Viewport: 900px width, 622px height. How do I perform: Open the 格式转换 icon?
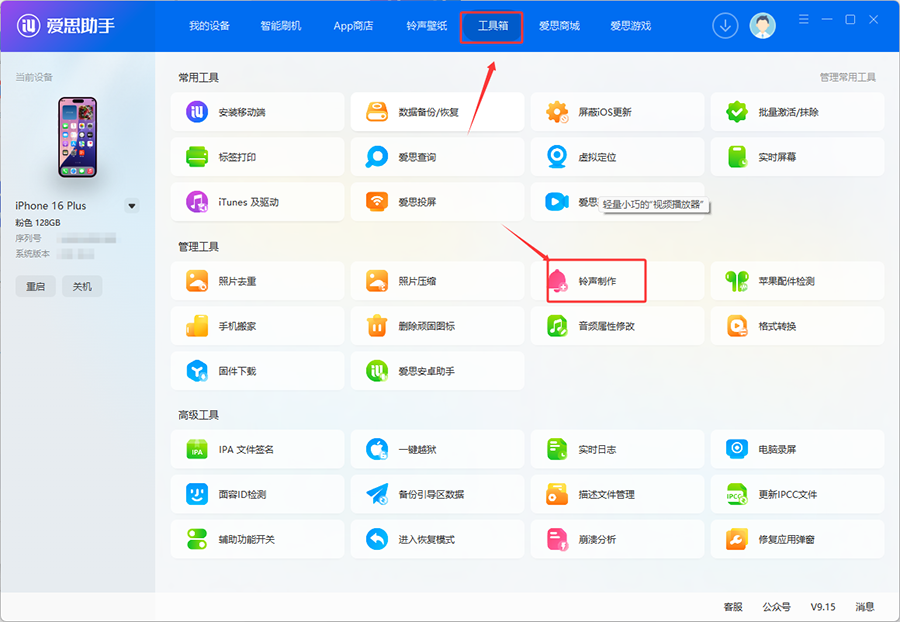[x=737, y=326]
